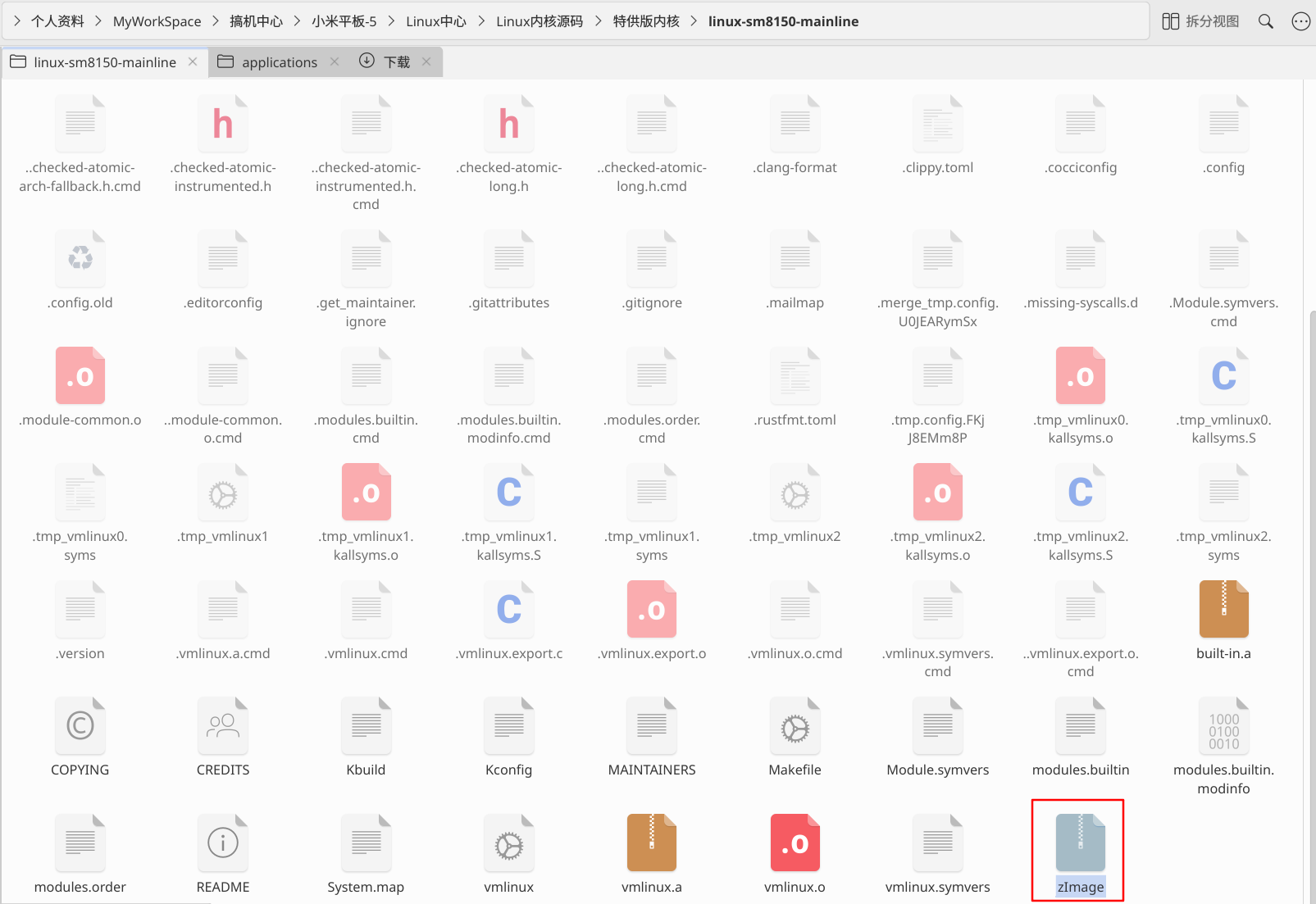Screen dimensions: 1316x904
Task: Go to 搞机中心 in breadcrumb path
Action: [x=256, y=21]
